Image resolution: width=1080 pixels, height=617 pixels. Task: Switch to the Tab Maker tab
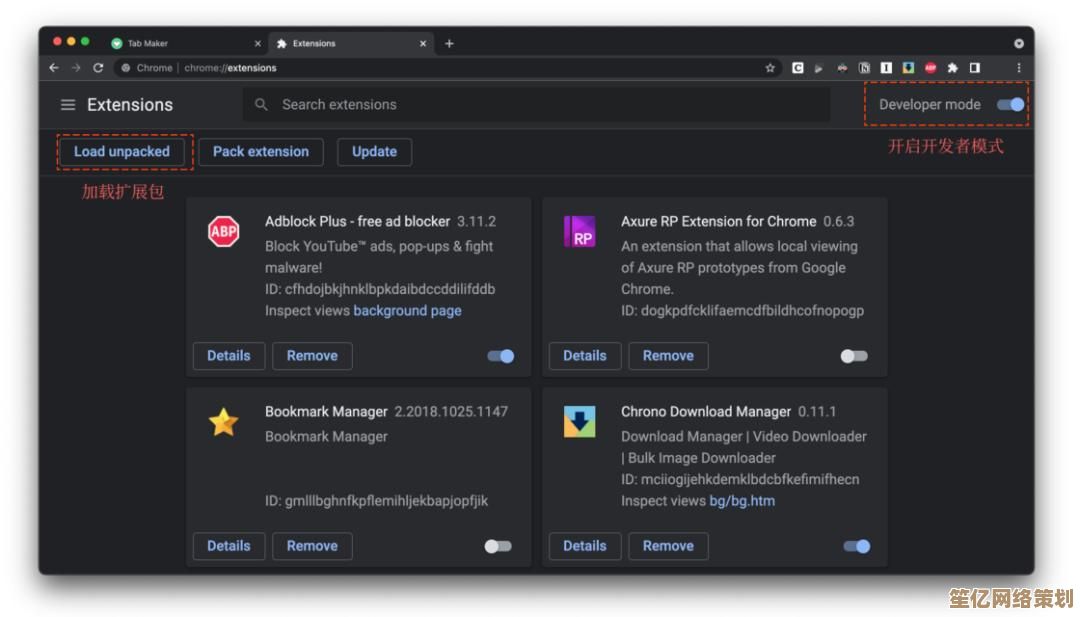pyautogui.click(x=185, y=43)
